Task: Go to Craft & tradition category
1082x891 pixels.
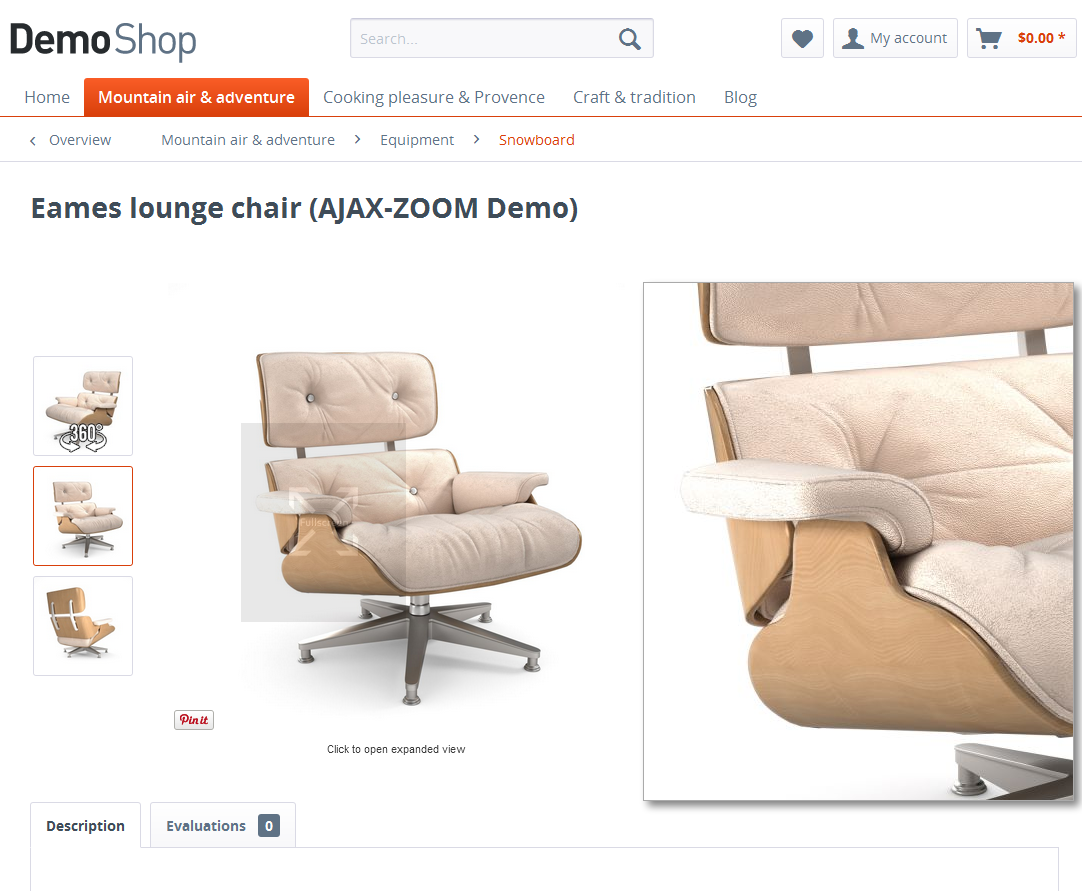Action: pyautogui.click(x=634, y=97)
